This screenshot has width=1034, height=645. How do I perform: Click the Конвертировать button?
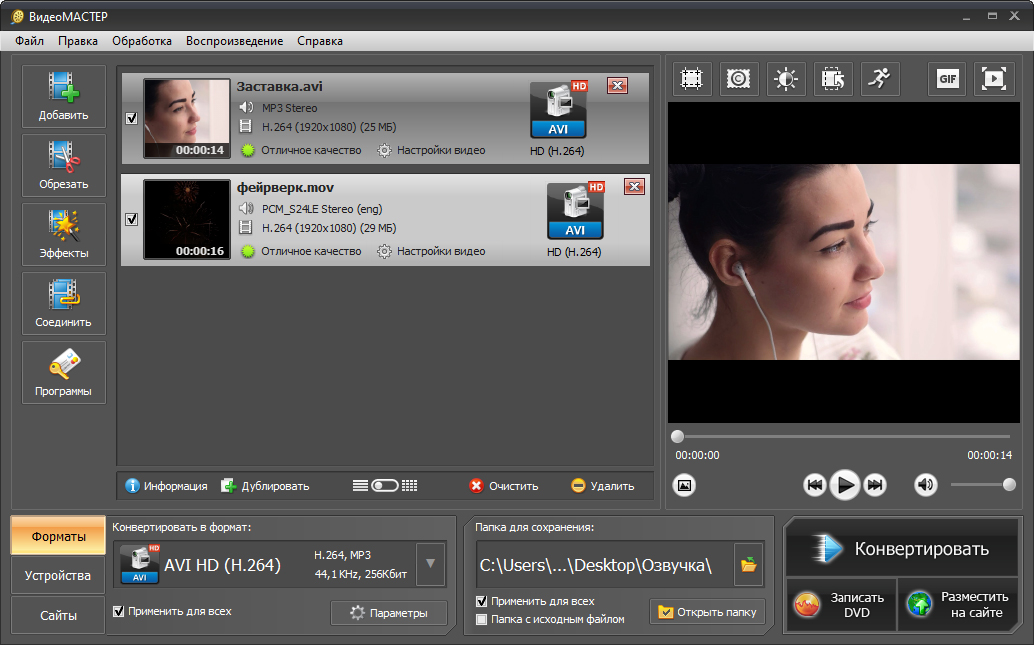(x=901, y=549)
